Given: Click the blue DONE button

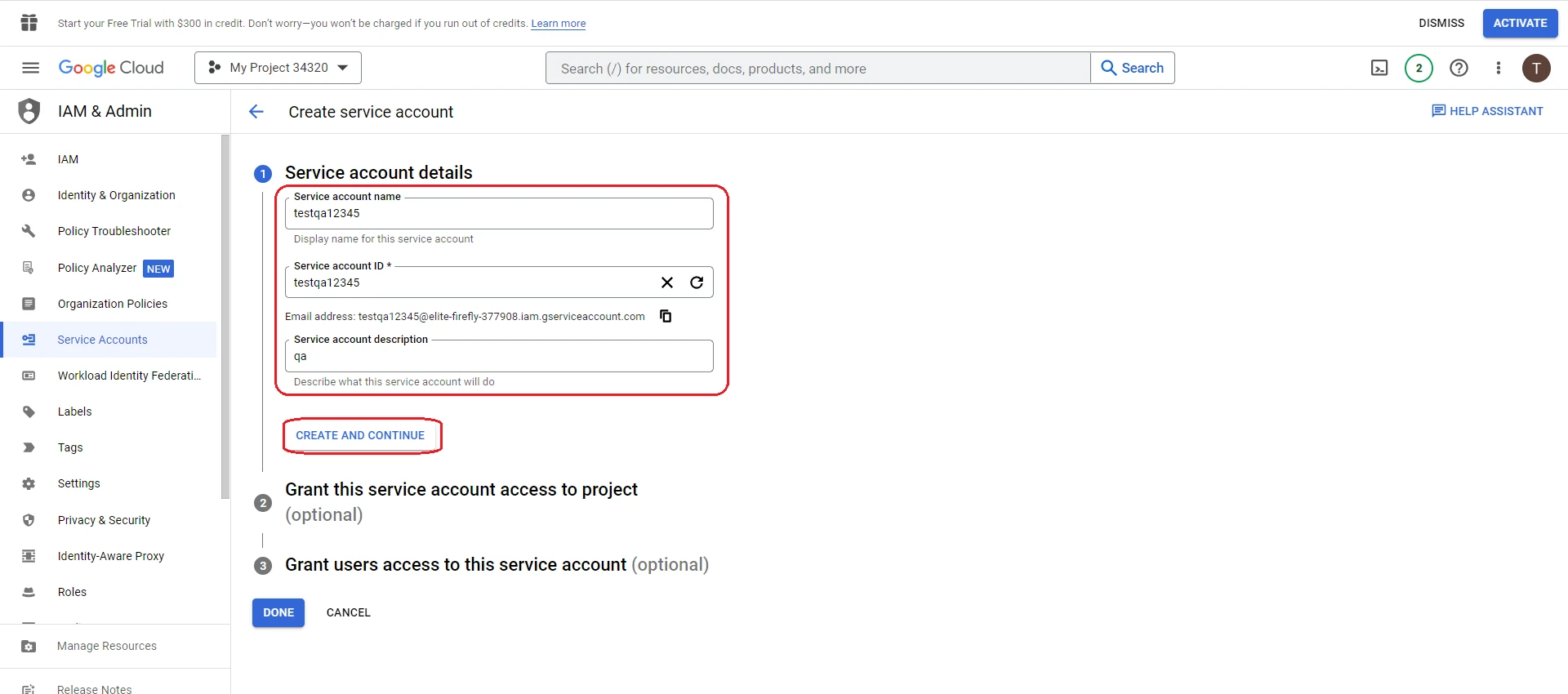Looking at the screenshot, I should [x=278, y=612].
